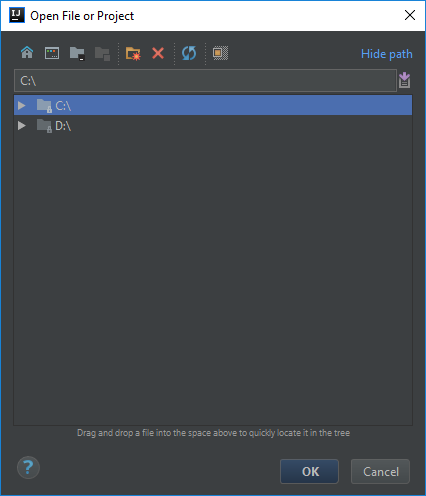Select the Project directory toolbar icon

[x=77, y=53]
